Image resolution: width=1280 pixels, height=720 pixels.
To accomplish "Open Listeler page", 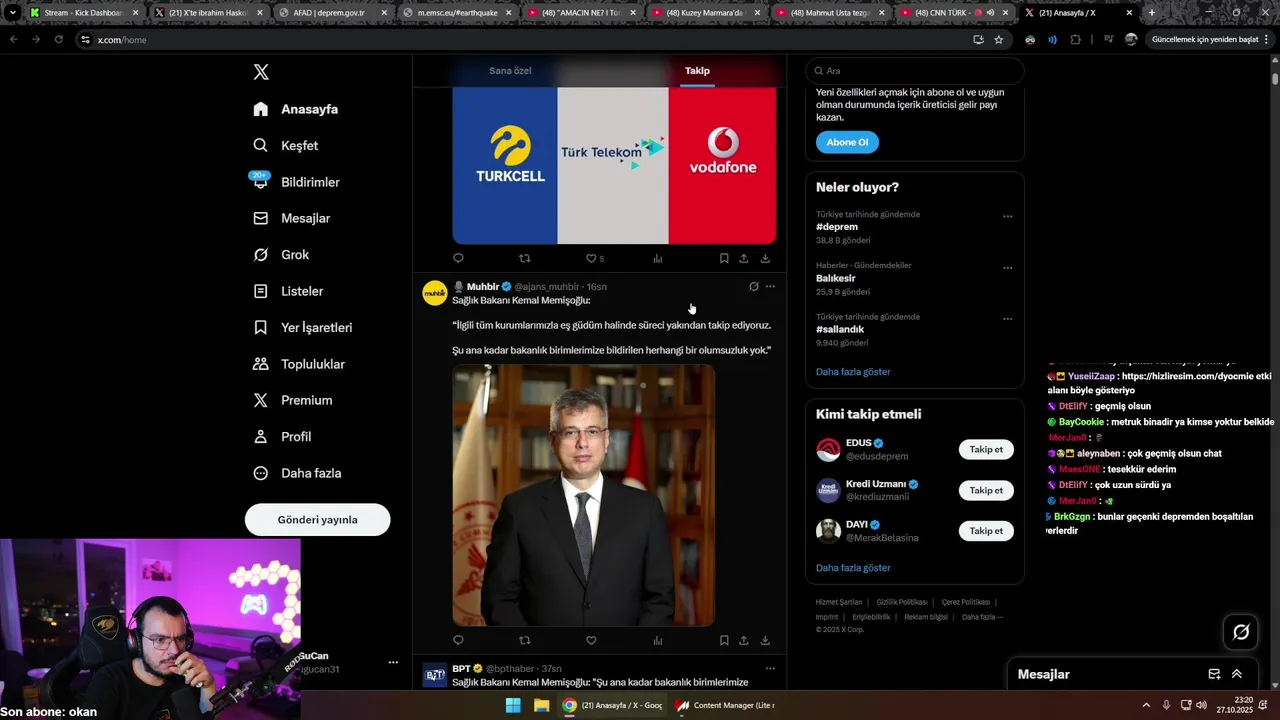I will click(x=288, y=291).
